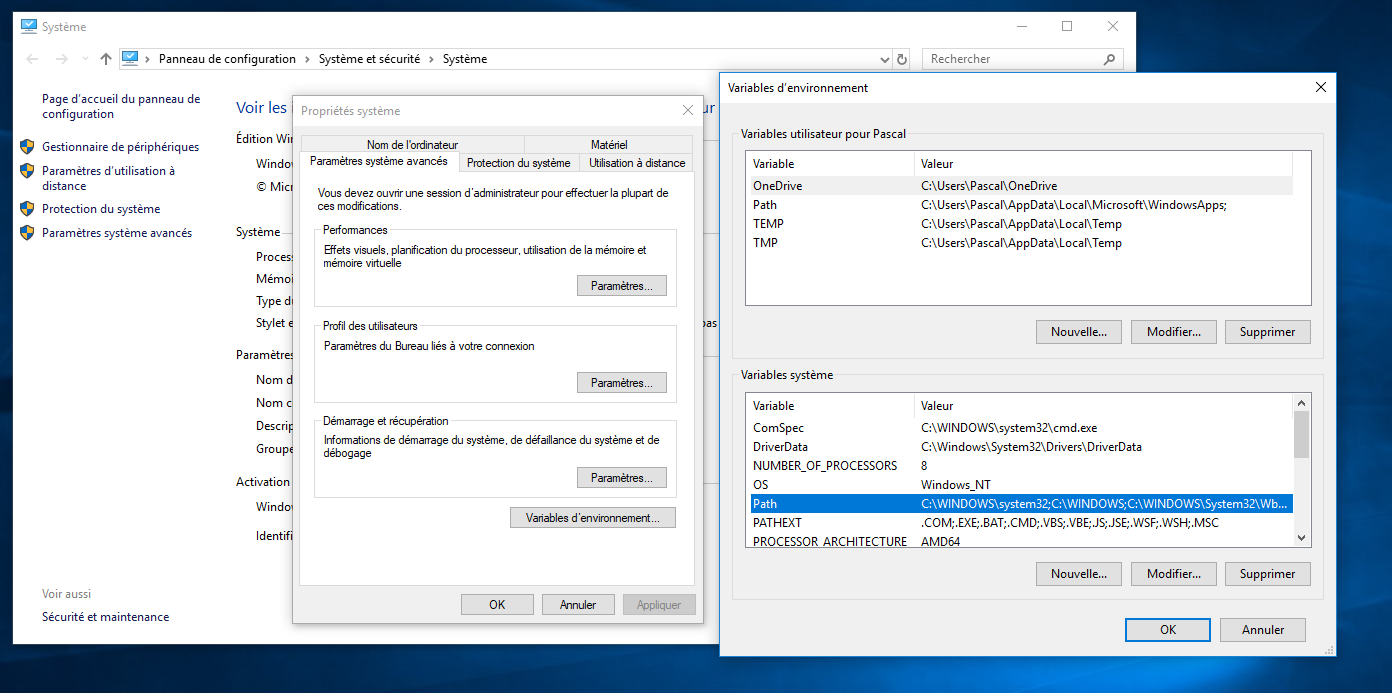Switch to Utilisation à distance tab
1392x693 pixels.
coord(637,163)
